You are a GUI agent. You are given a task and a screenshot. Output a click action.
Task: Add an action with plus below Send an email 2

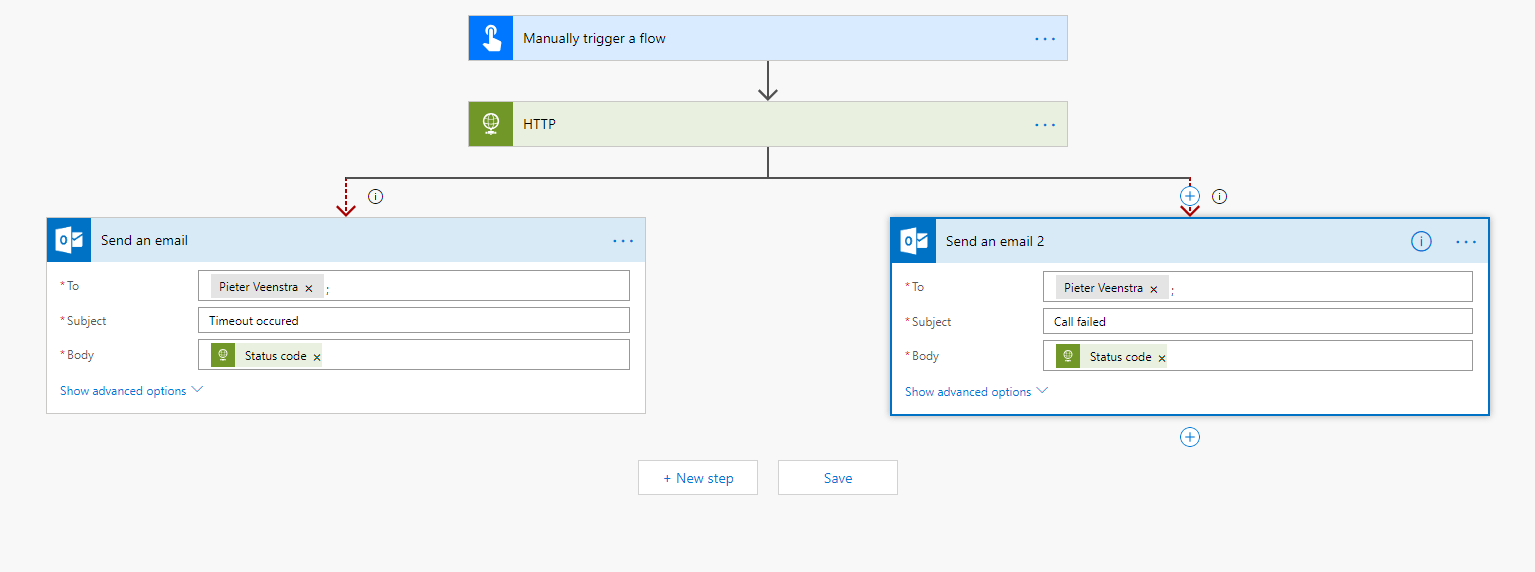pos(1189,437)
